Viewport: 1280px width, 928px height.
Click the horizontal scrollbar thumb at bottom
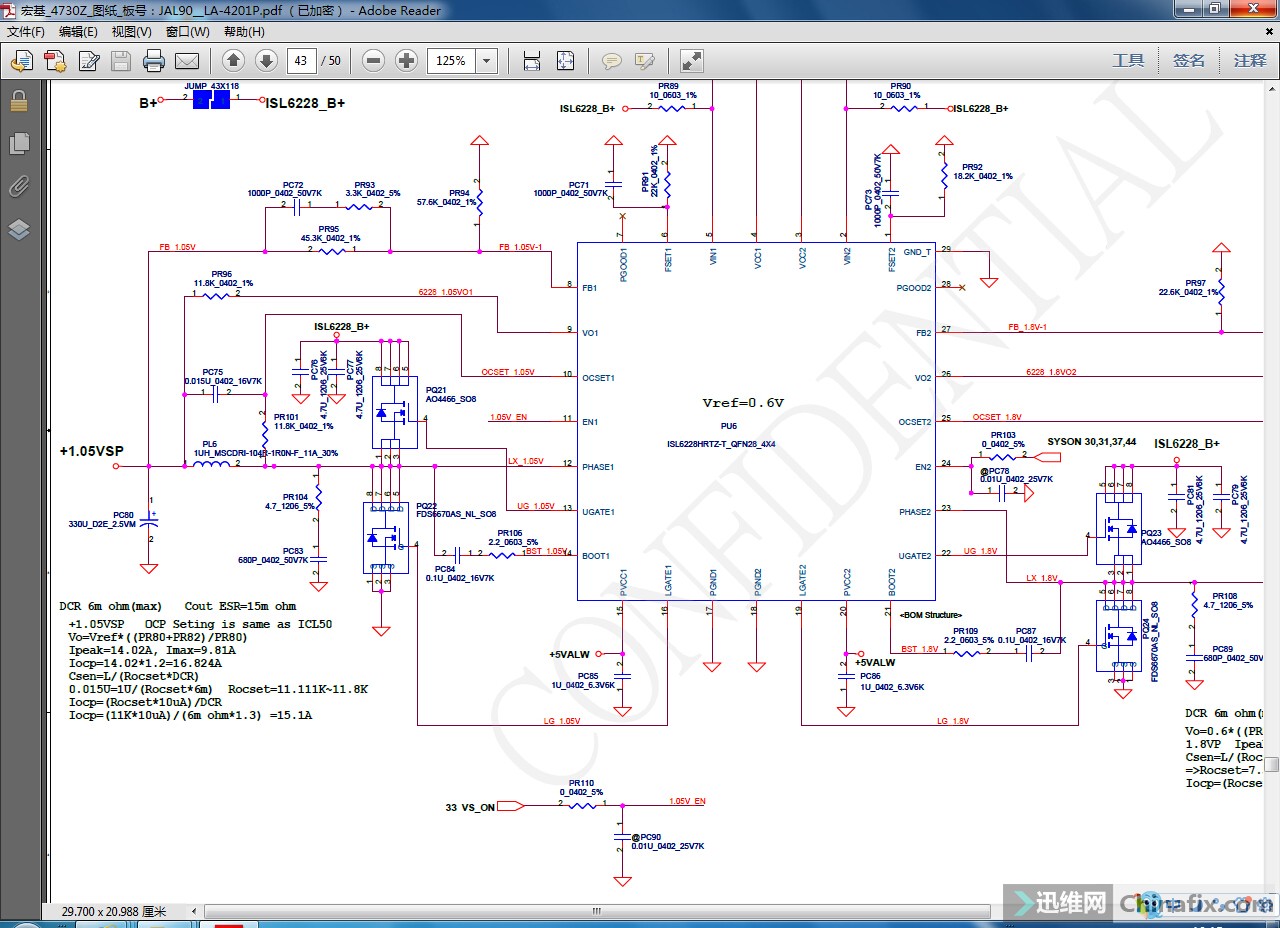tap(598, 911)
